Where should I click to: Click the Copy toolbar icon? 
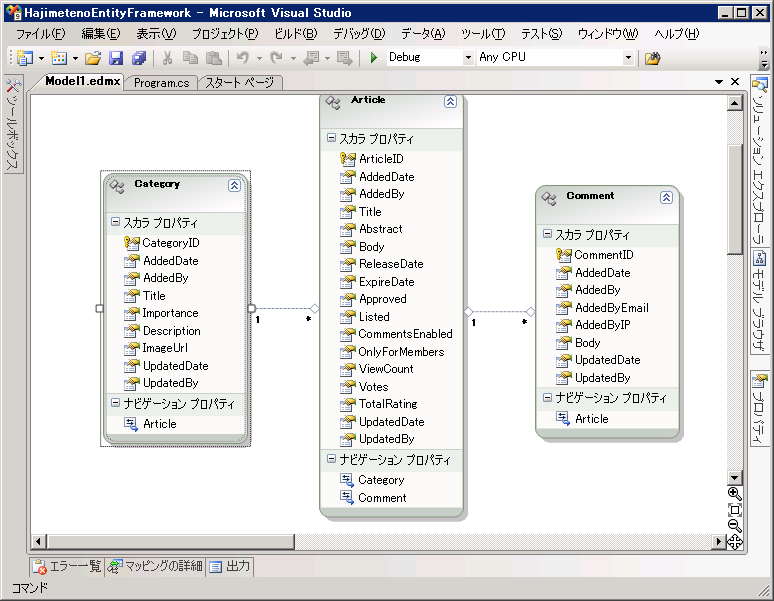tap(190, 58)
